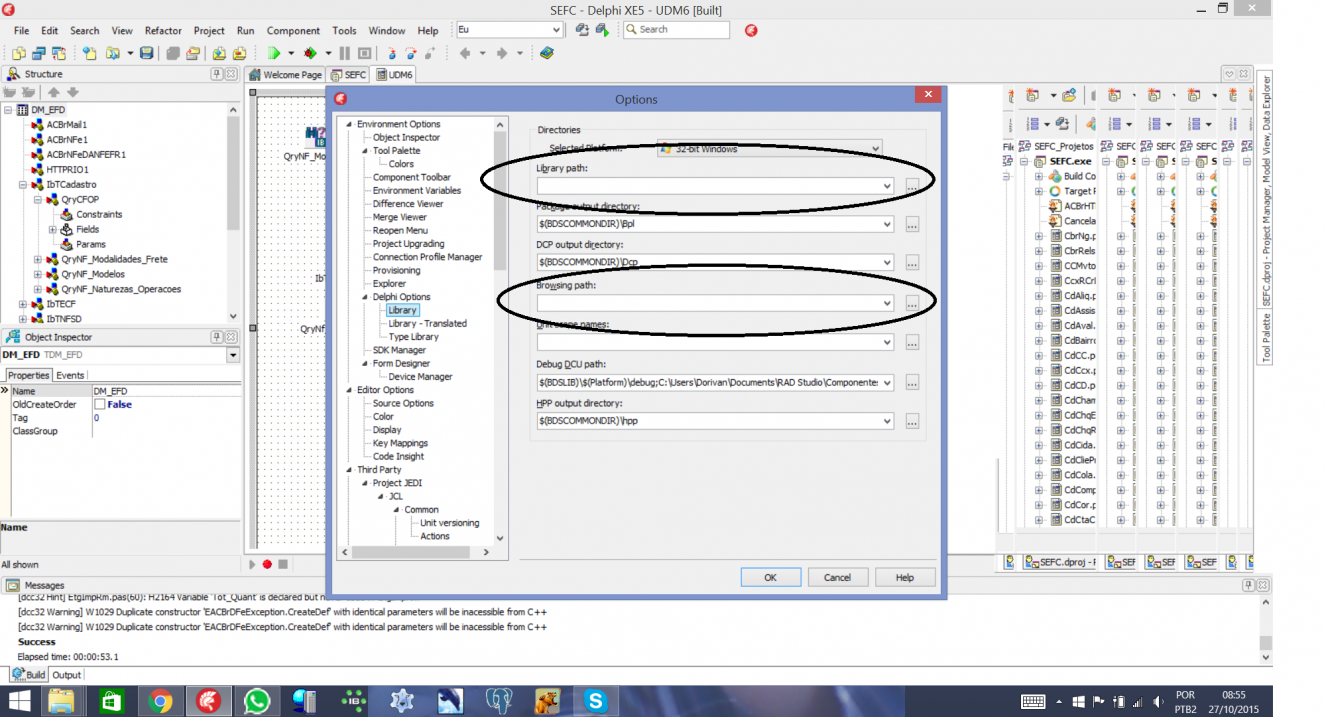Collapse Environment Options tree node
The height and width of the screenshot is (717, 1326).
(x=349, y=124)
